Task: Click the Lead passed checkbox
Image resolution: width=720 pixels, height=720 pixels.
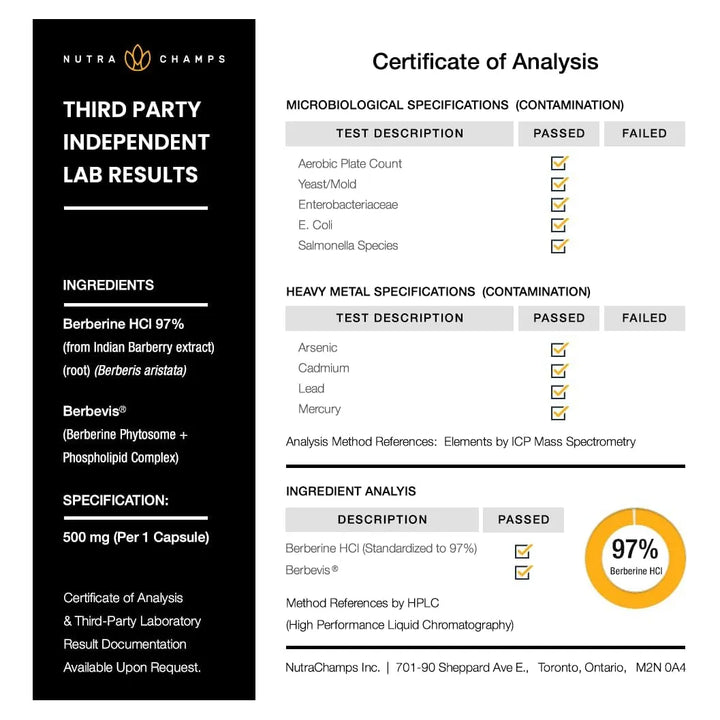Action: [x=559, y=390]
